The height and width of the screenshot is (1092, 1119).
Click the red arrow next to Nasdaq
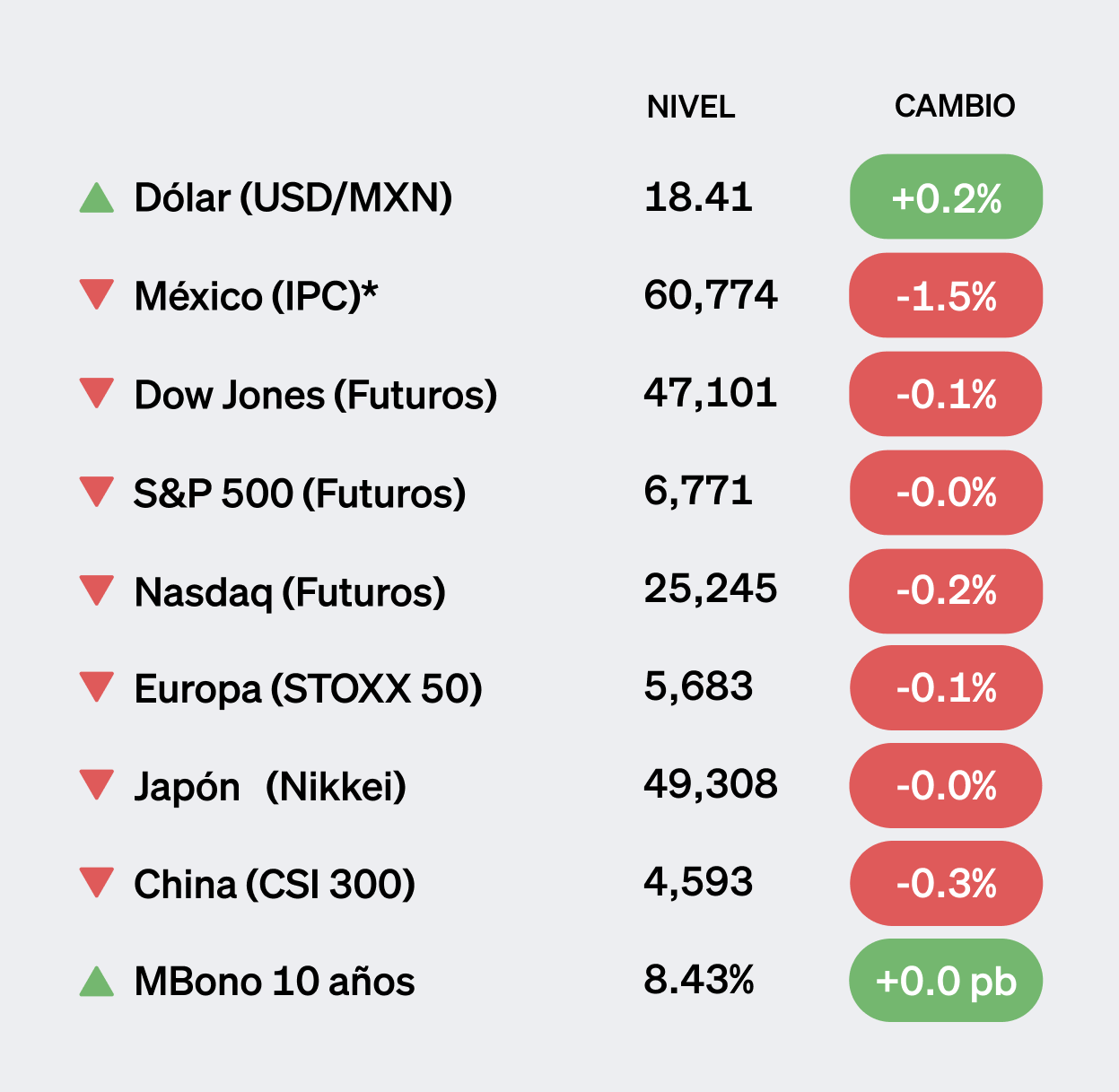point(97,590)
